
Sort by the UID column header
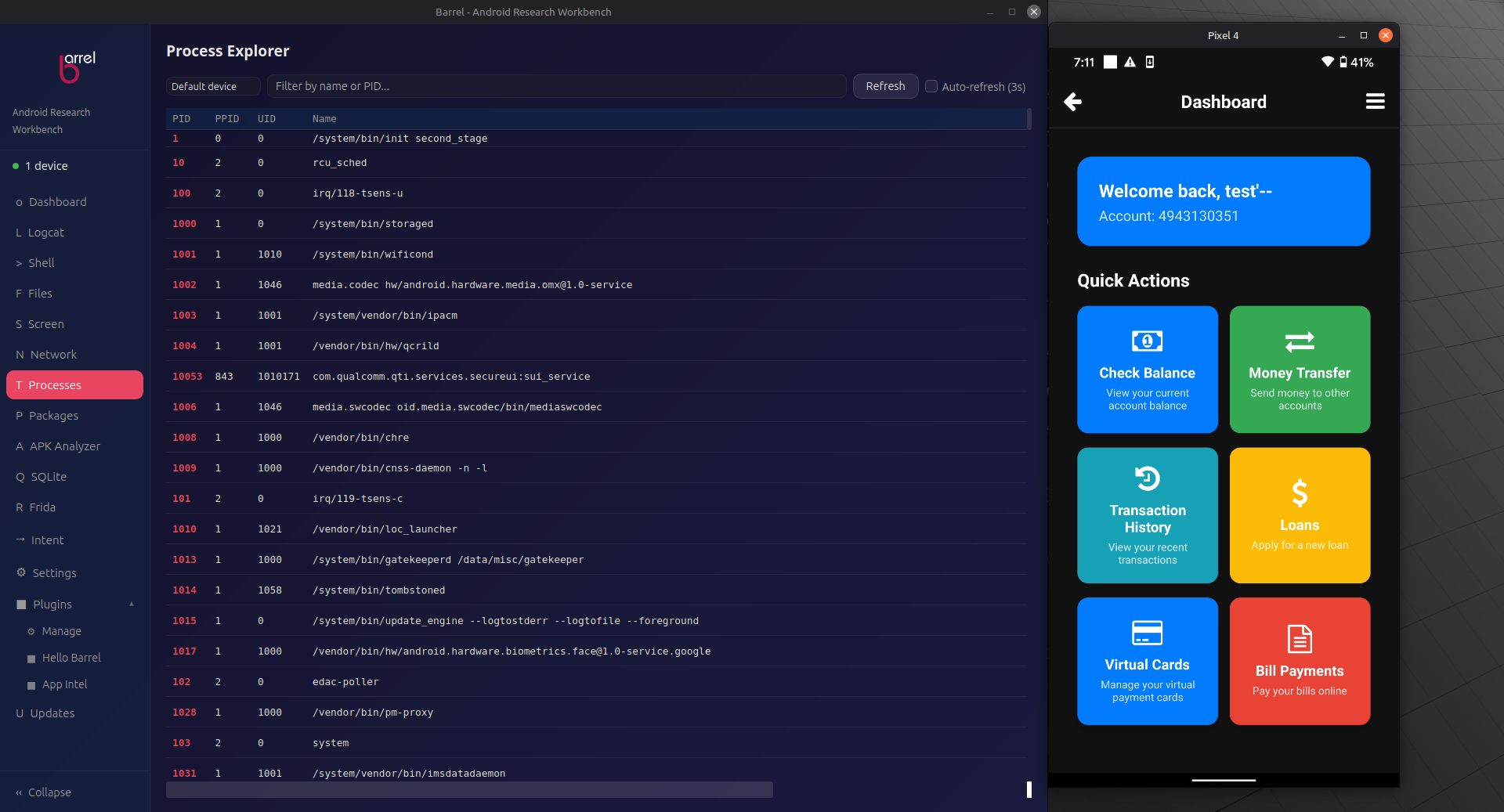tap(267, 119)
